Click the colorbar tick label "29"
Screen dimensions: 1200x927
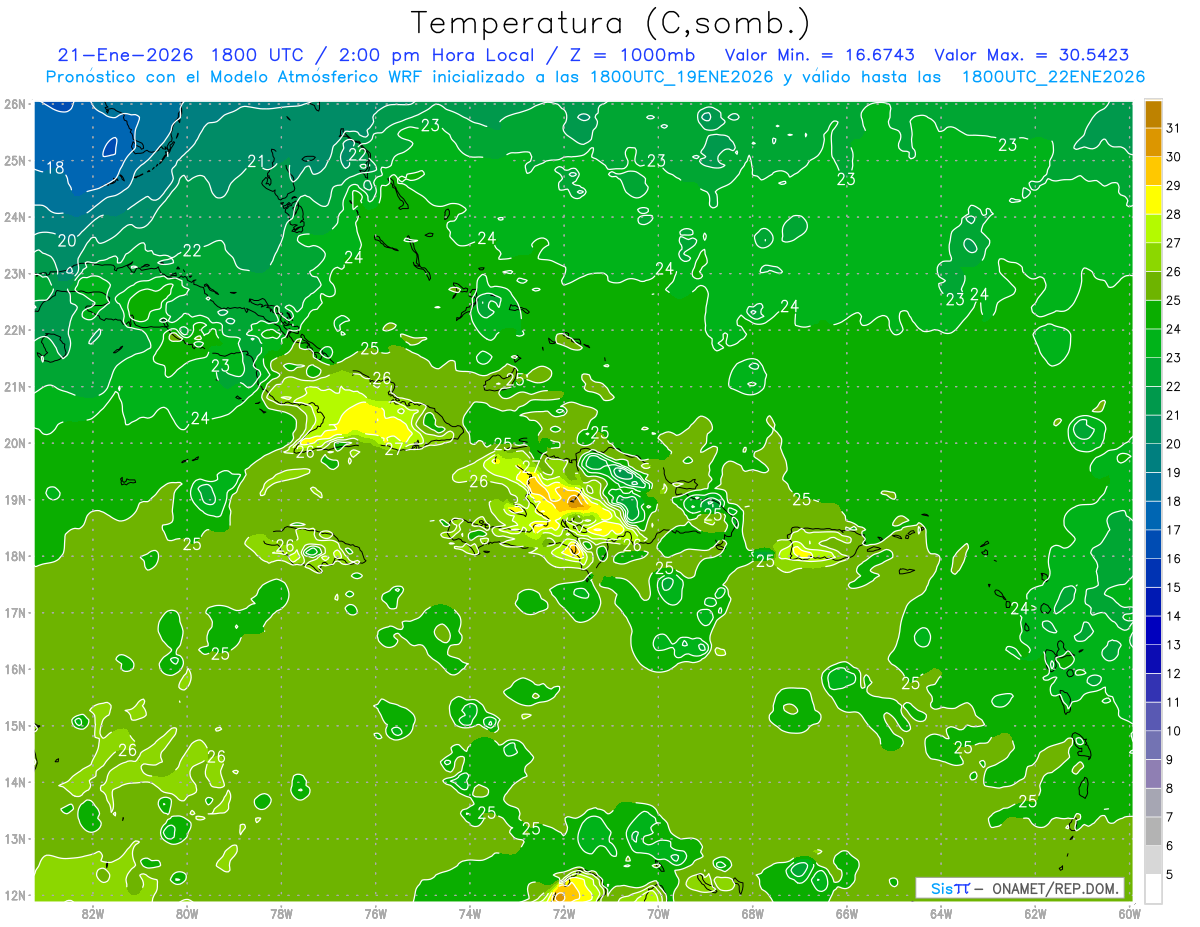[1173, 186]
